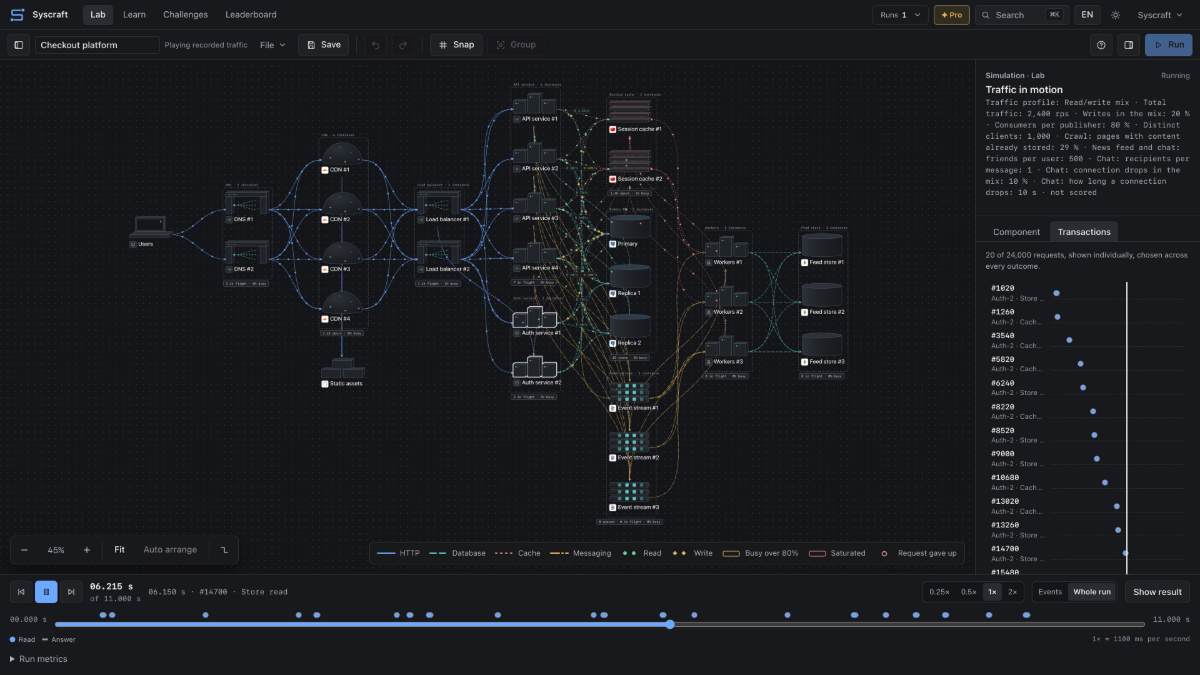Click the Checkout platform name field
The image size is (1200, 675).
point(98,45)
